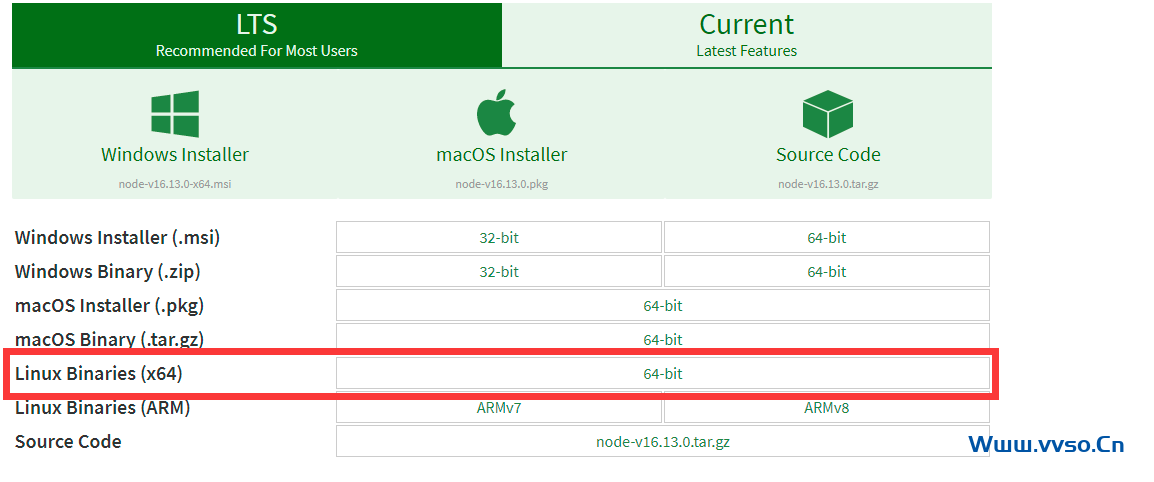Switch to the LTS tab

(x=256, y=35)
